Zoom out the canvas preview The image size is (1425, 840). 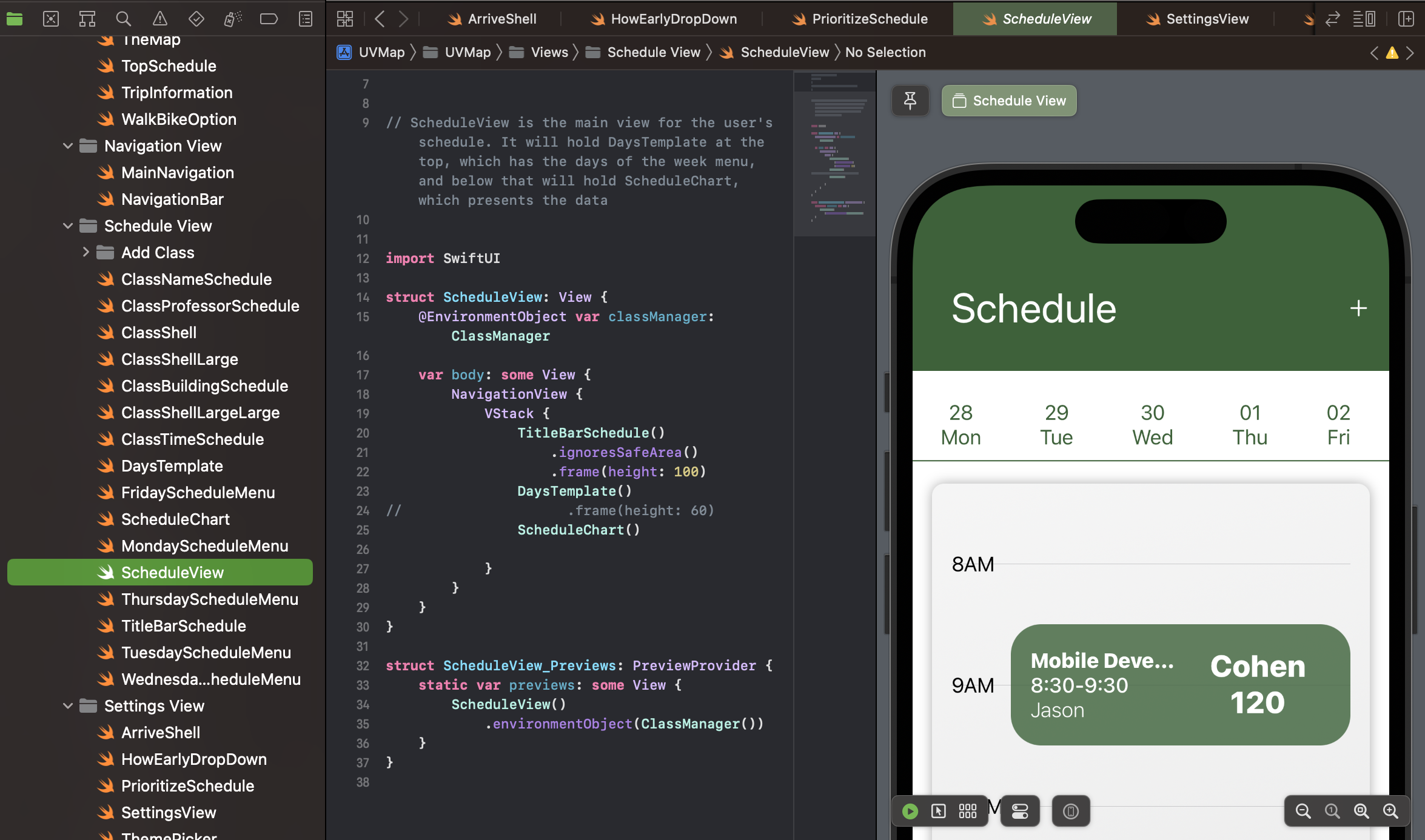click(1303, 811)
